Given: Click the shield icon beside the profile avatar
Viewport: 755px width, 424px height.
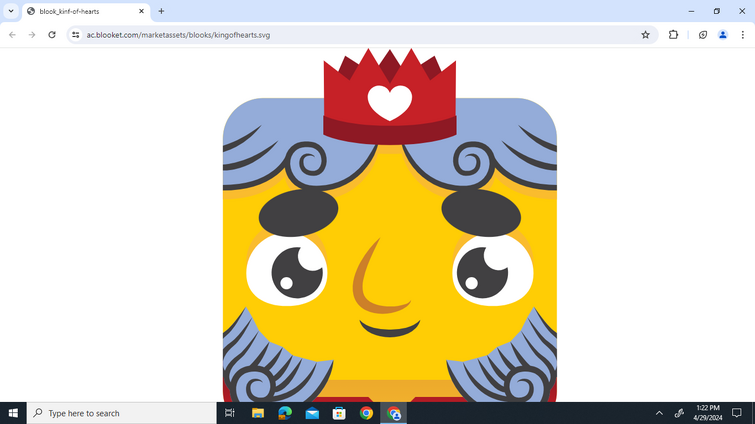Looking at the screenshot, I should tap(703, 35).
